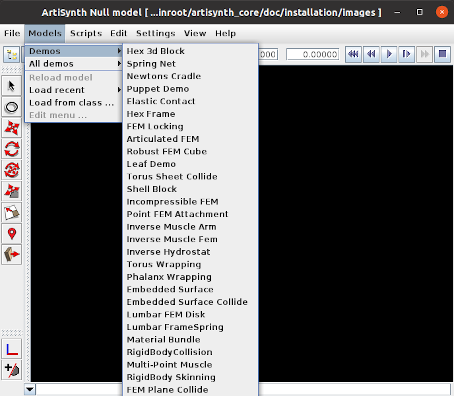
Task: Reset simulation with the rewind-to-start button
Action: click(353, 54)
